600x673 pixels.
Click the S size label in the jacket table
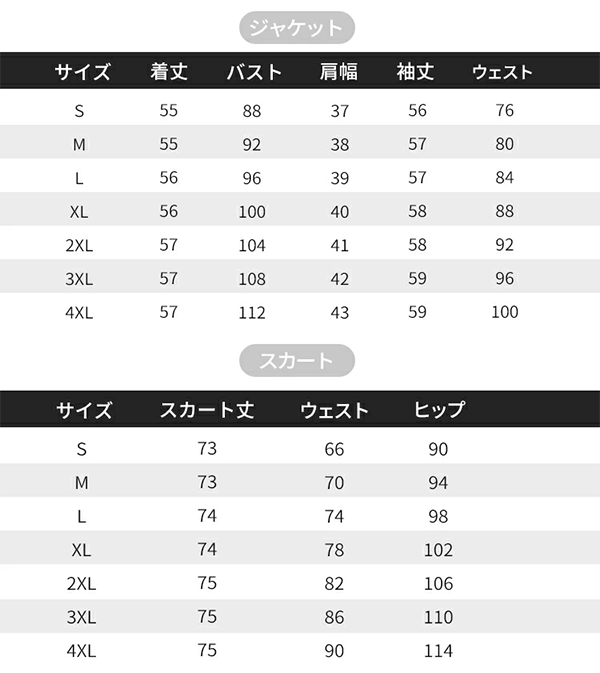tap(80, 111)
